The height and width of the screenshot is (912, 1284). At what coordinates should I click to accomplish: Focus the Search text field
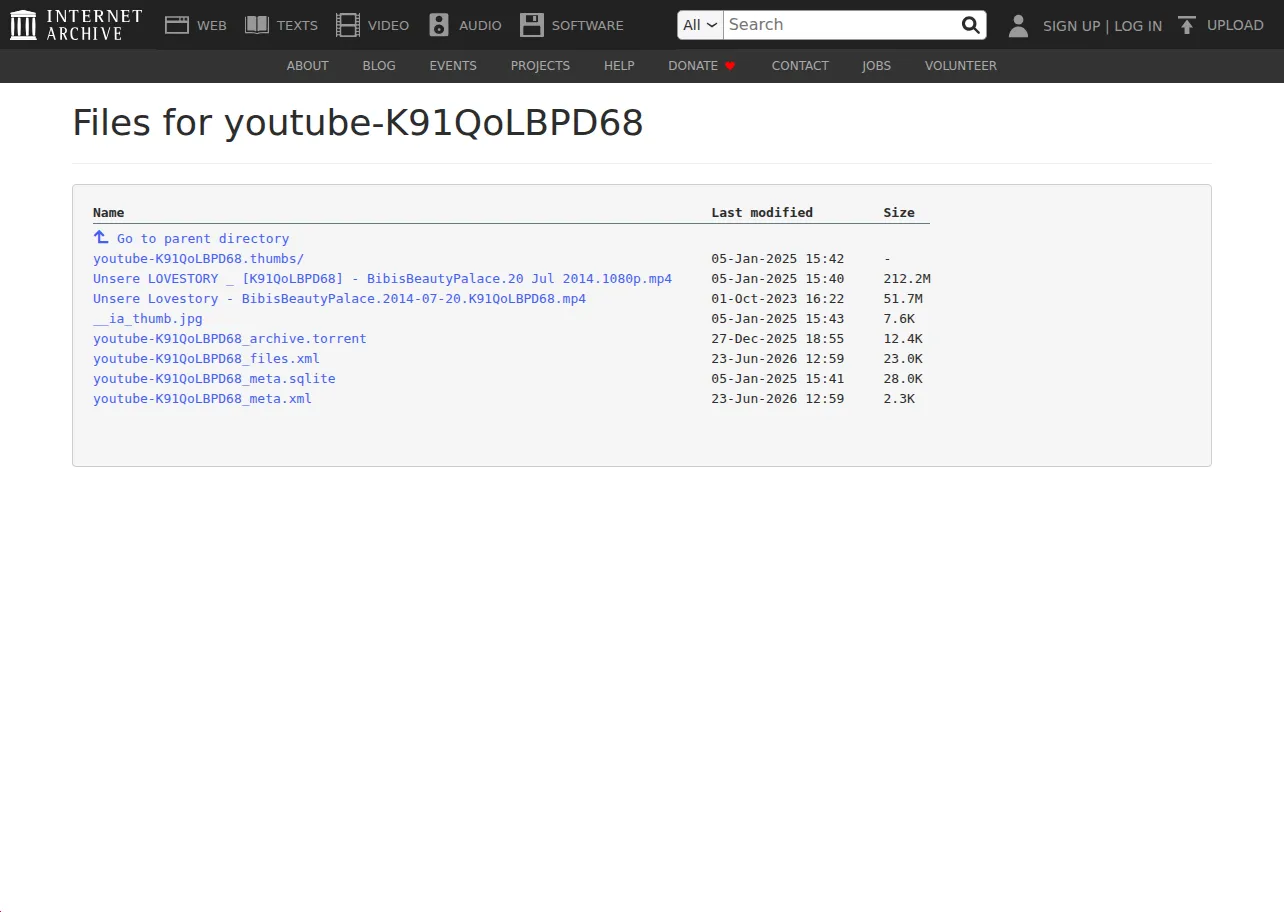tap(840, 25)
